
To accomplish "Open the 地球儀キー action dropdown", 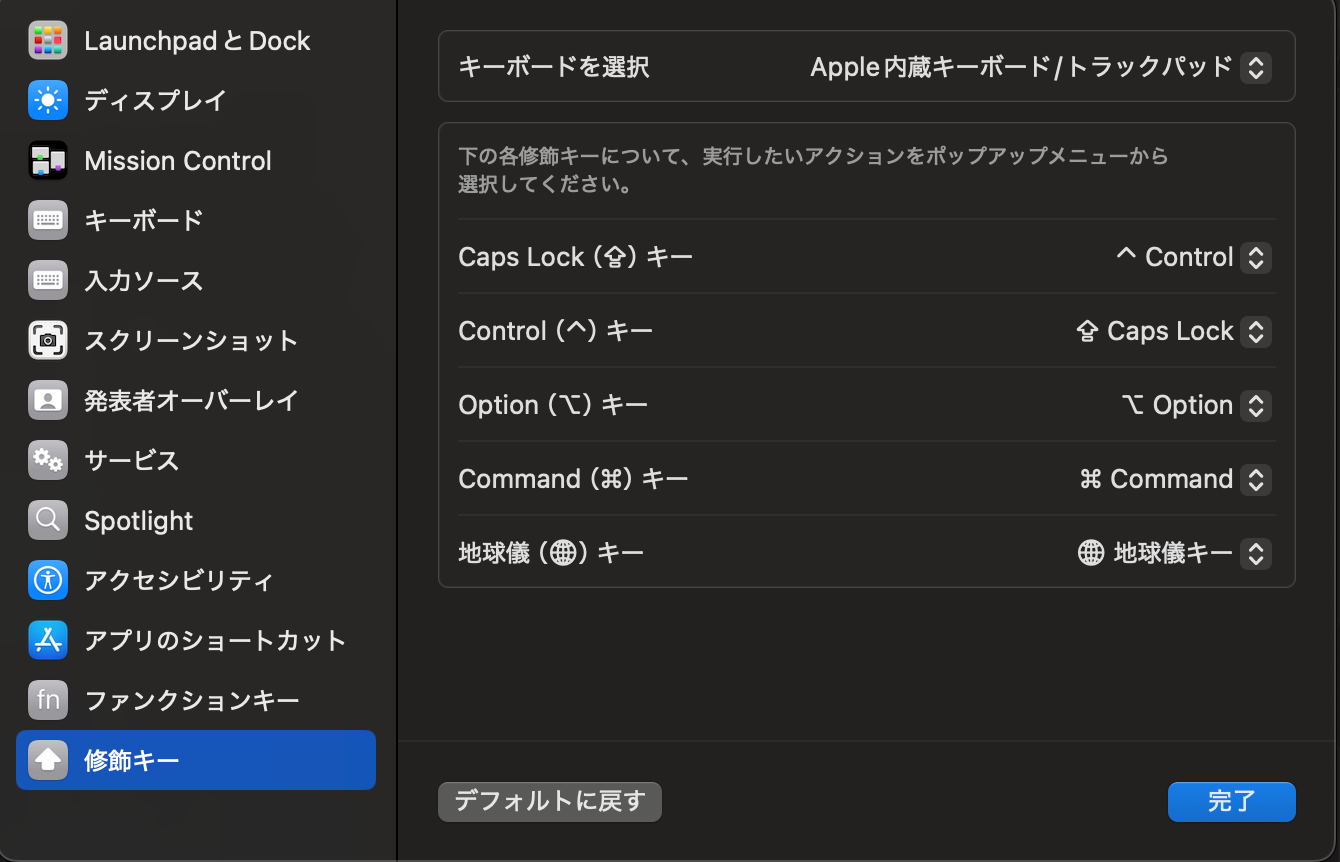I will [1256, 553].
